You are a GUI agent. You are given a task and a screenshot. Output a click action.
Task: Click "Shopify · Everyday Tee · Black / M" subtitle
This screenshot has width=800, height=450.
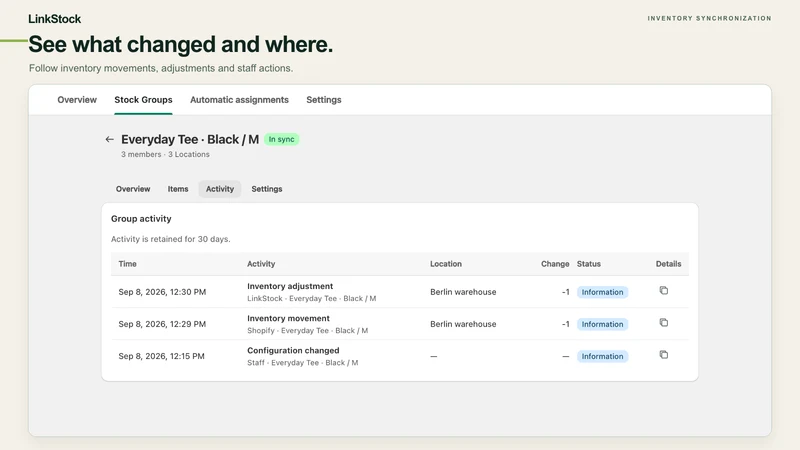click(308, 331)
